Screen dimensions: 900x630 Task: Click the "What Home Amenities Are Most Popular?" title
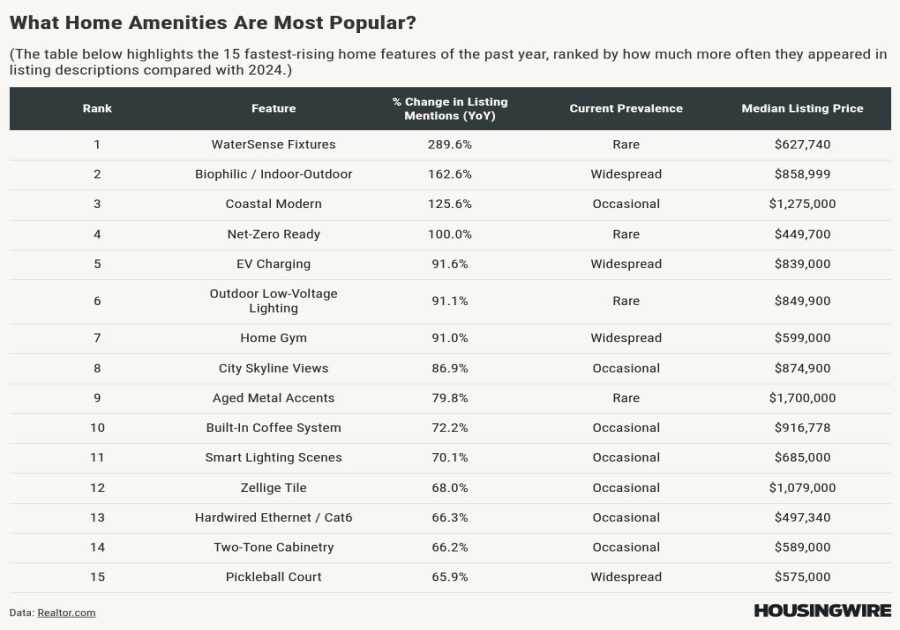214,22
